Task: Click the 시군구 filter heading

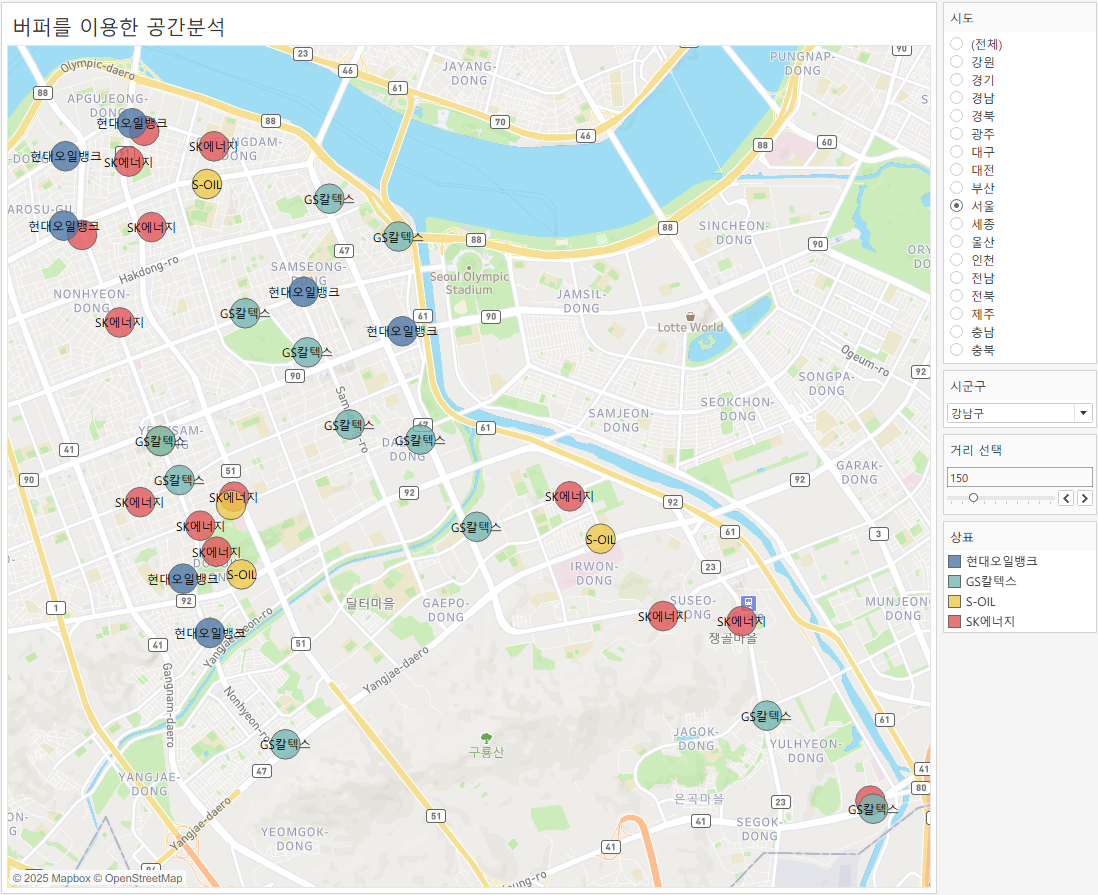Action: (968, 386)
